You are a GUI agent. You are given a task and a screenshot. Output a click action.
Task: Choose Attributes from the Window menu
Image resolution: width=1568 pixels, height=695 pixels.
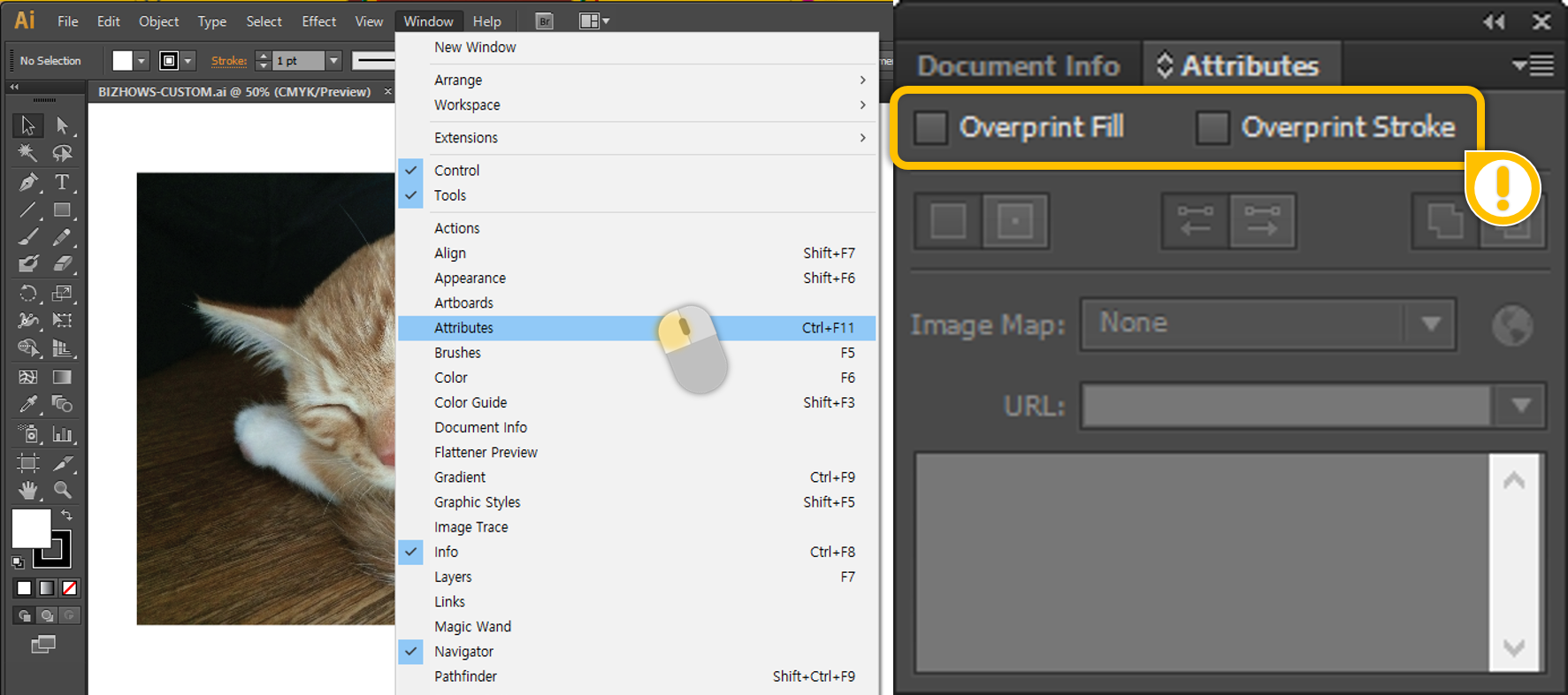pyautogui.click(x=463, y=328)
